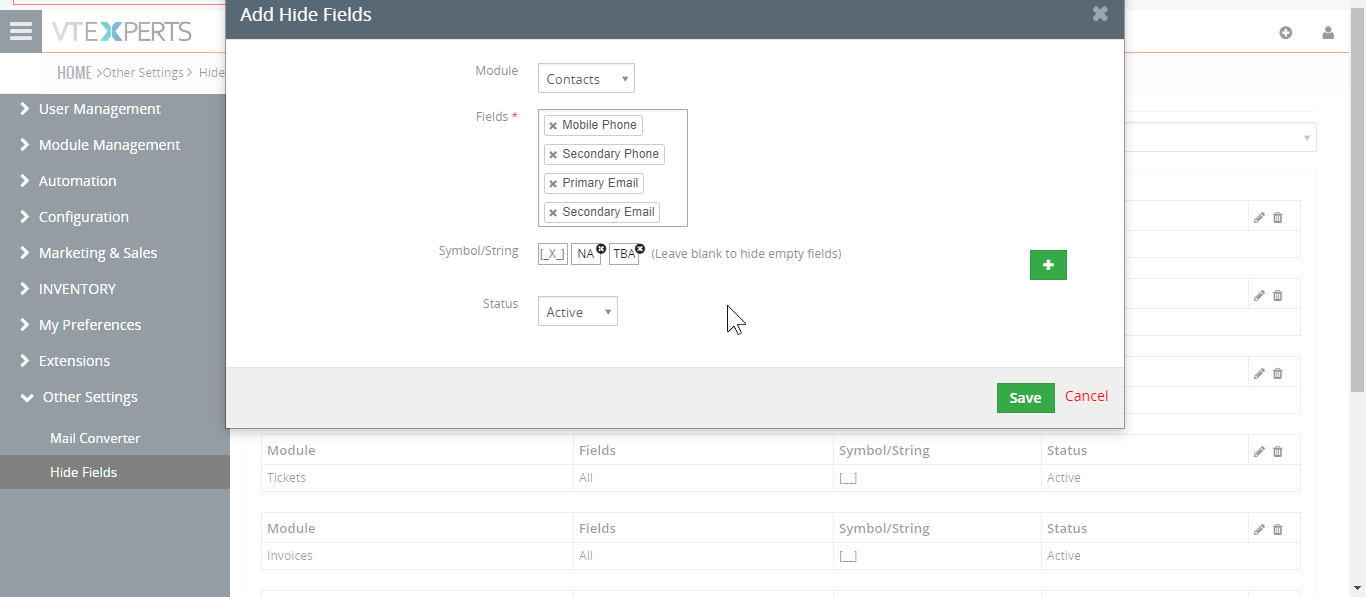Viewport: 1366px width, 597px height.
Task: Remove the Mobile Phone field tag
Action: 553,126
